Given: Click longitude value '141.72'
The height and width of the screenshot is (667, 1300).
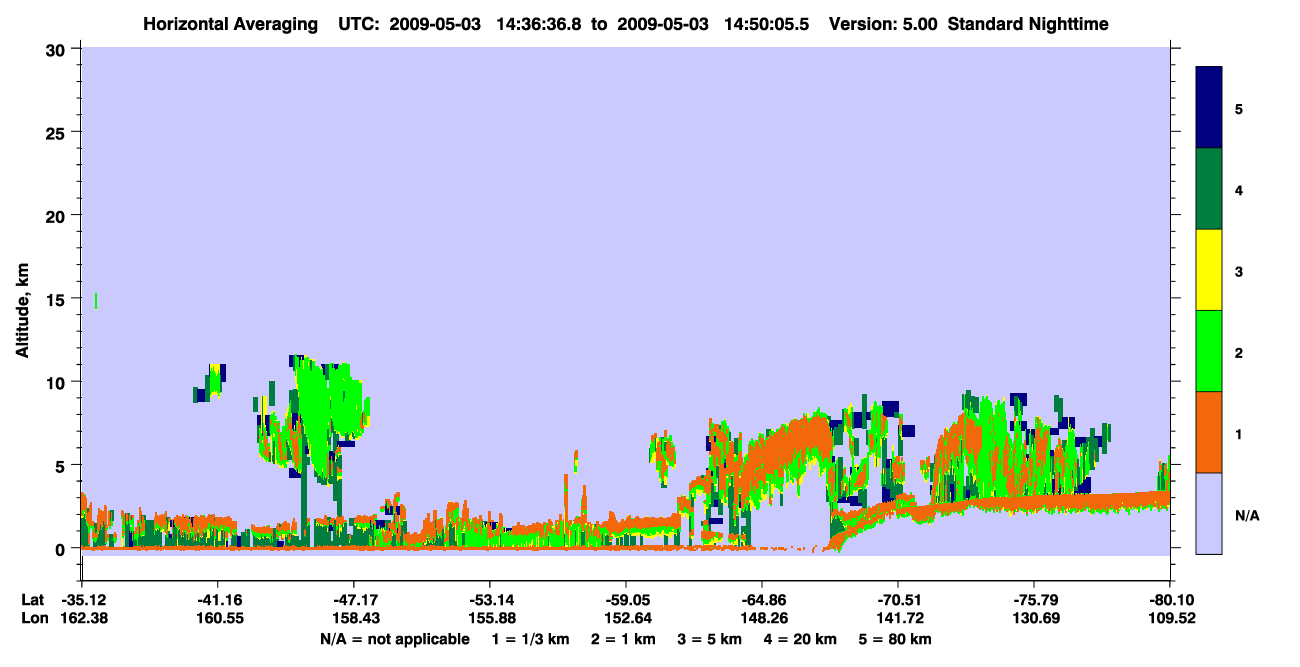Looking at the screenshot, I should coord(899,619).
